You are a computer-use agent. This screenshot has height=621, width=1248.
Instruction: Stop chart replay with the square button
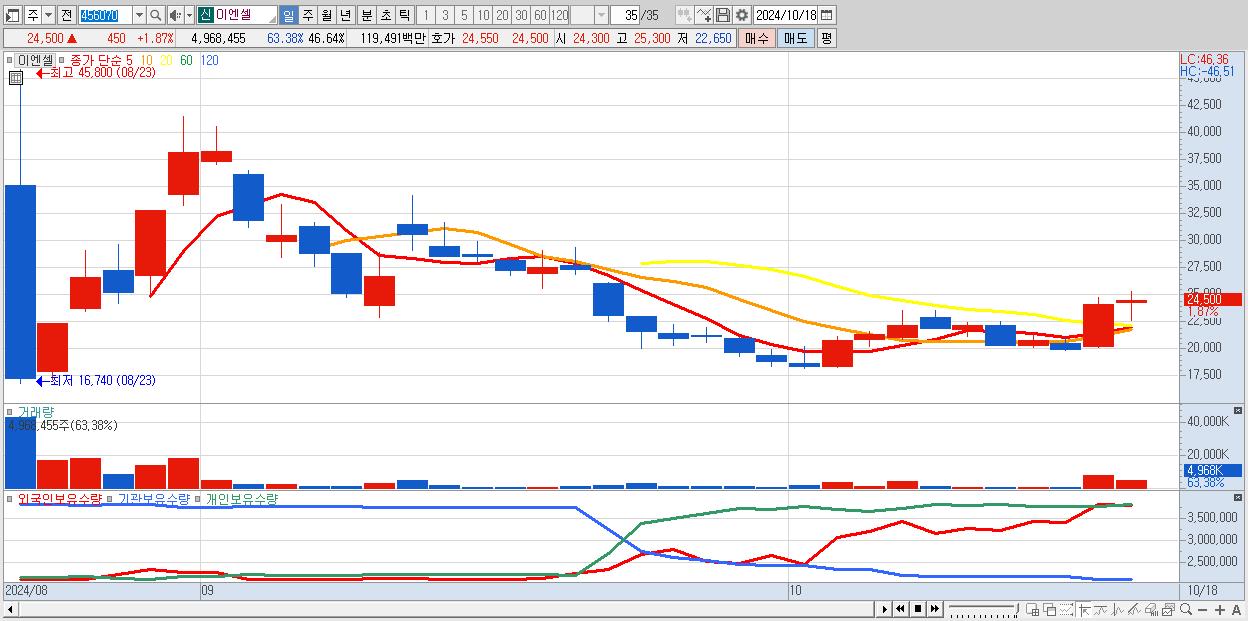(917, 609)
